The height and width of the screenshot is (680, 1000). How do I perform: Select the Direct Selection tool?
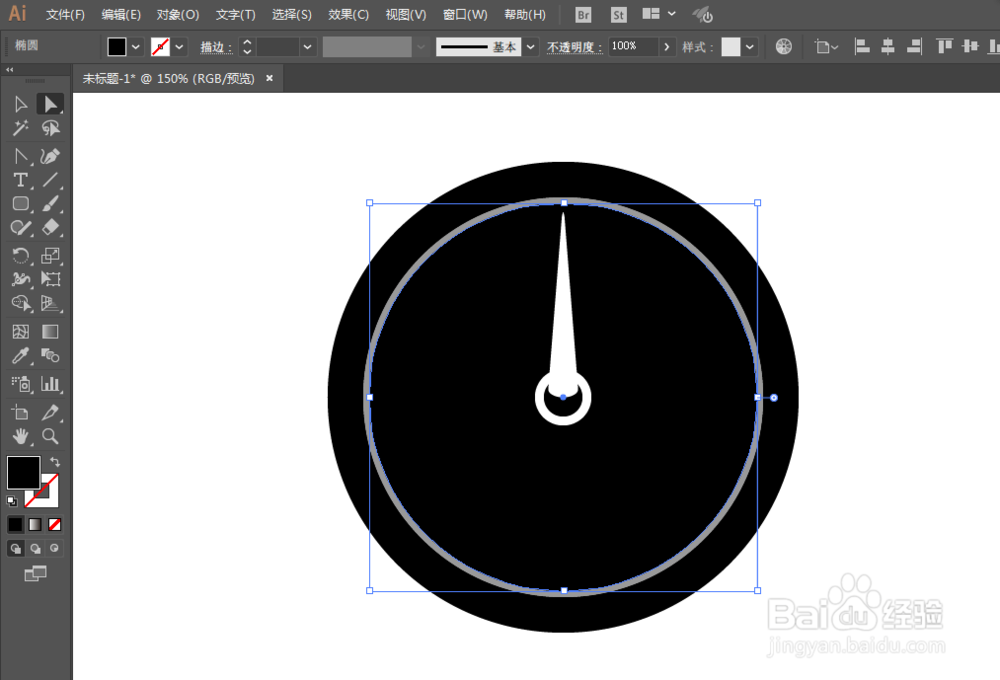50,104
